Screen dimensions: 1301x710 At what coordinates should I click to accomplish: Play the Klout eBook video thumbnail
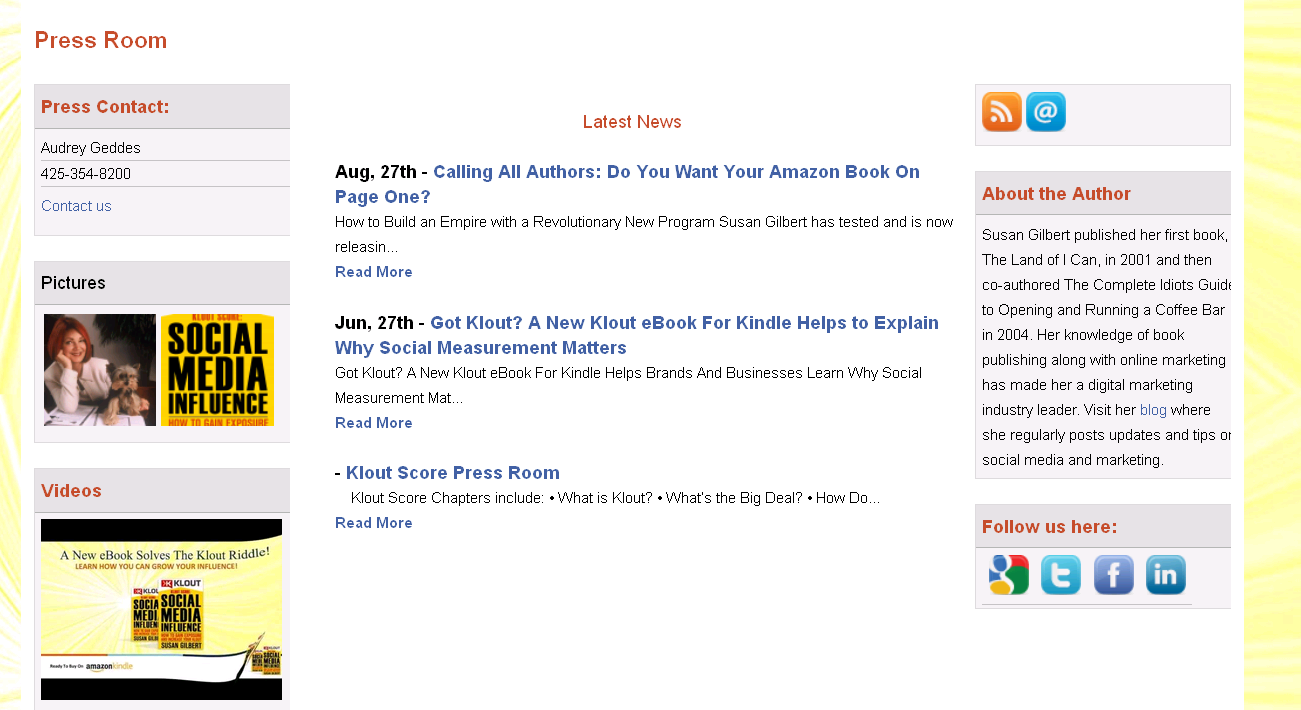point(161,609)
